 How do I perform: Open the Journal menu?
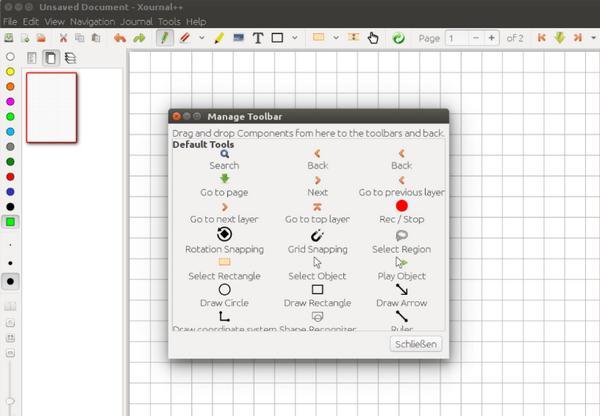click(x=137, y=21)
